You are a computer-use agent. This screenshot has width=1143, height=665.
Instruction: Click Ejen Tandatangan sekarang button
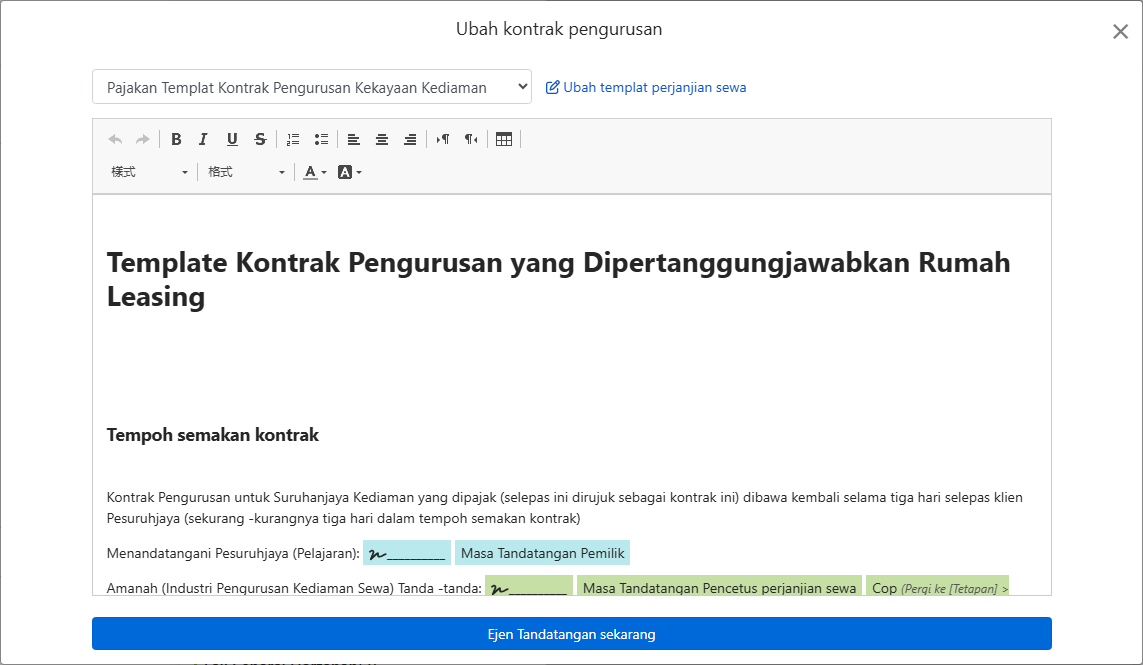(x=572, y=634)
